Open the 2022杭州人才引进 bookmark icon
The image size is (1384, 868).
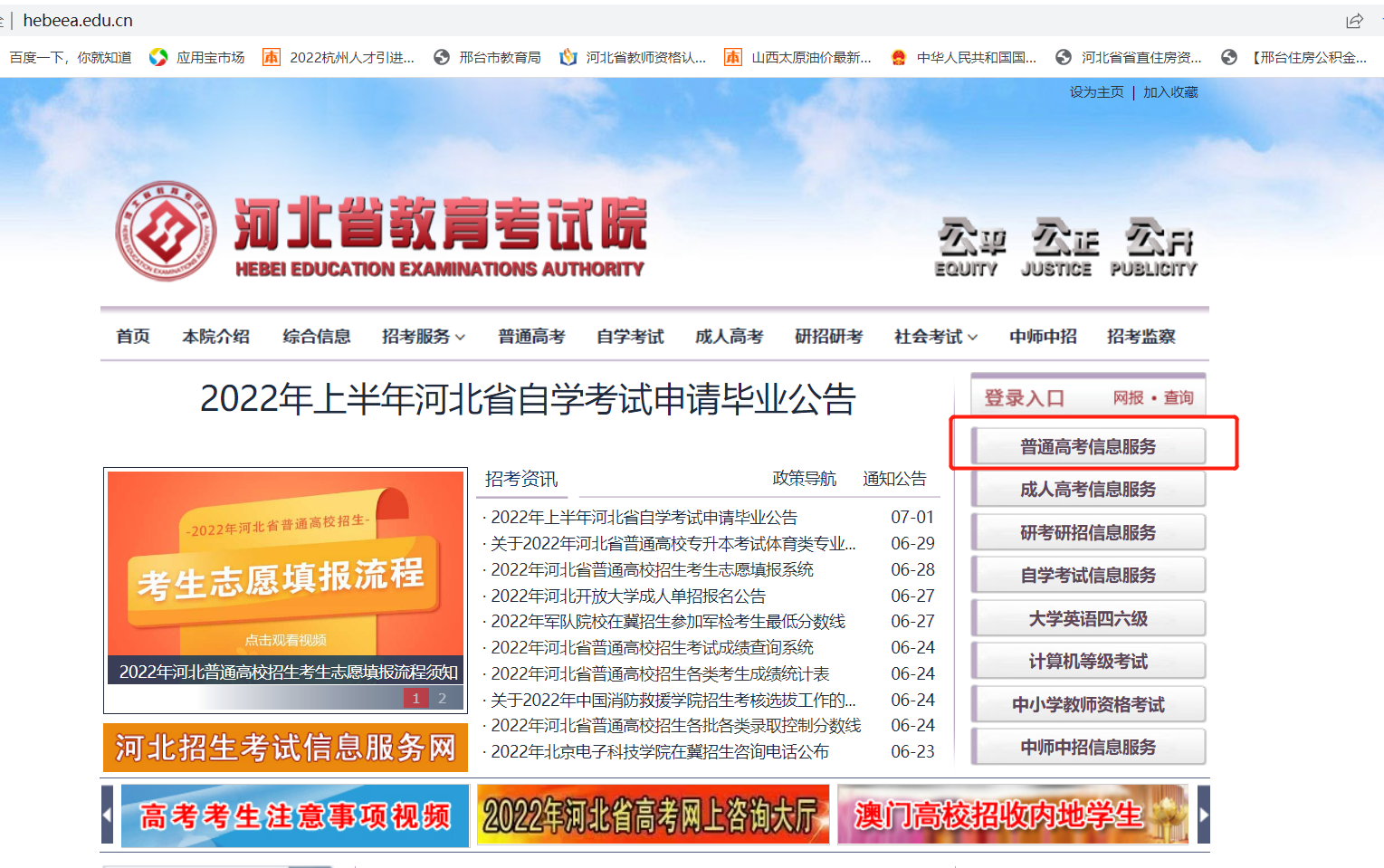click(272, 57)
